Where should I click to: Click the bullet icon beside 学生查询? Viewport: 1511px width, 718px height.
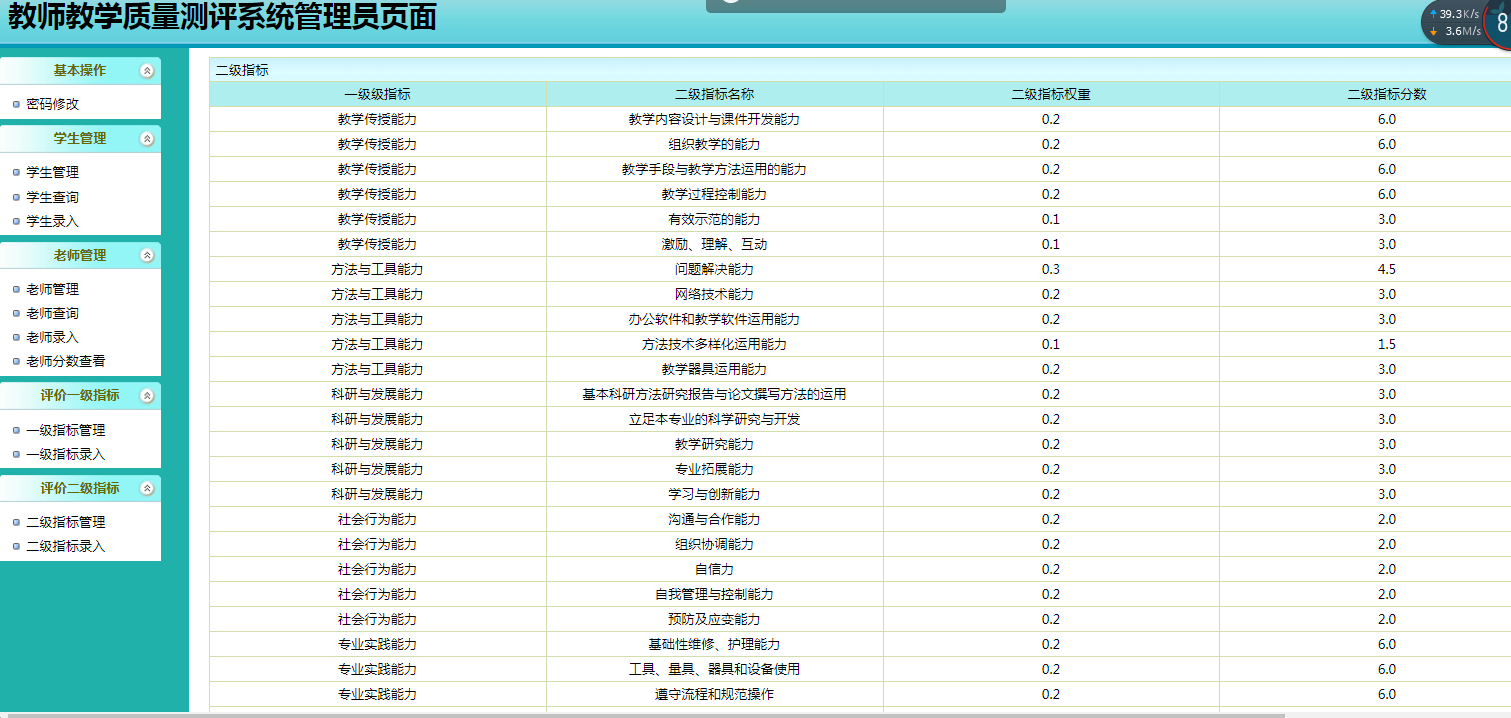click(x=15, y=196)
